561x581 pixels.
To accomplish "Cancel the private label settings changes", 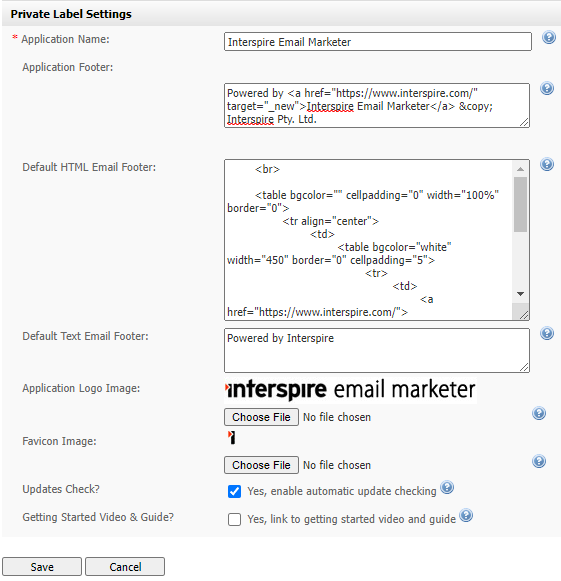I will 125,567.
